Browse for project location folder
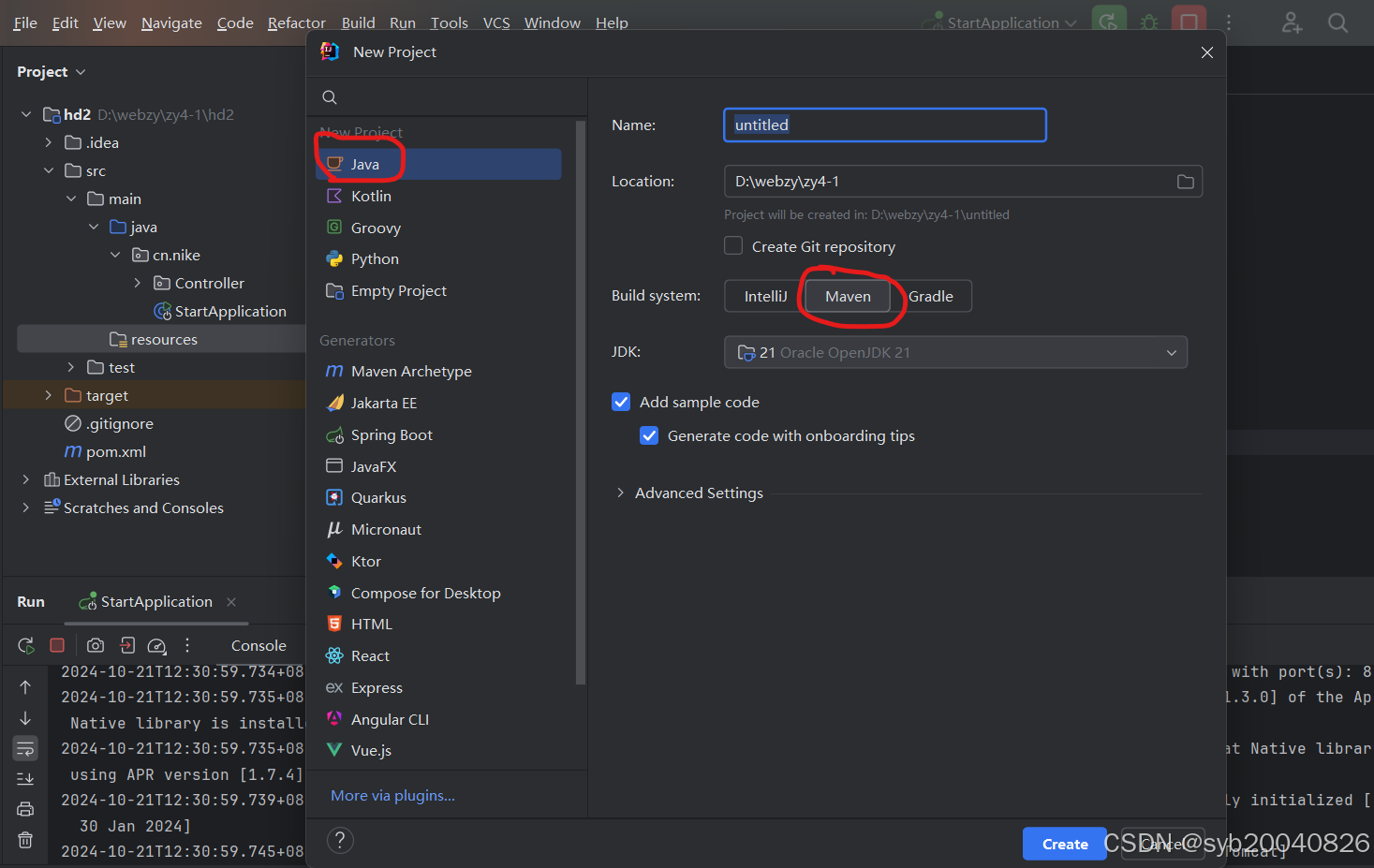This screenshot has width=1374, height=868. pos(1186,182)
